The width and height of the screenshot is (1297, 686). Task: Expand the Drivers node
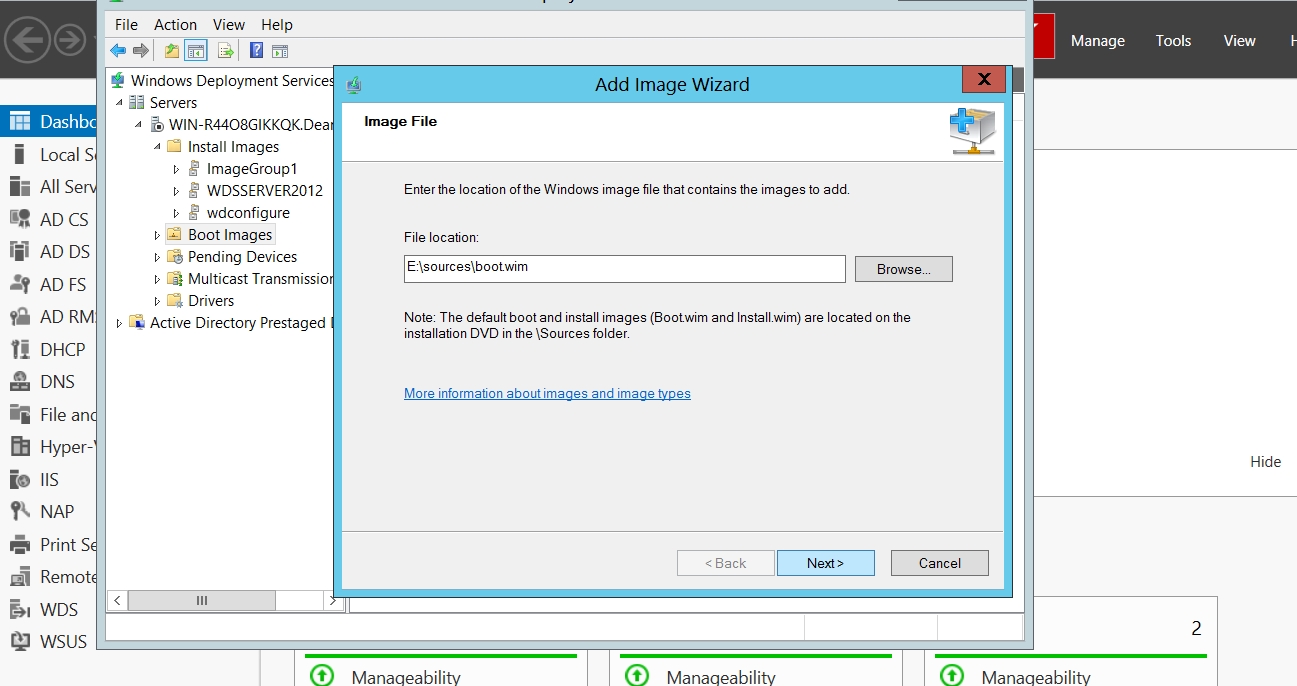pos(157,300)
